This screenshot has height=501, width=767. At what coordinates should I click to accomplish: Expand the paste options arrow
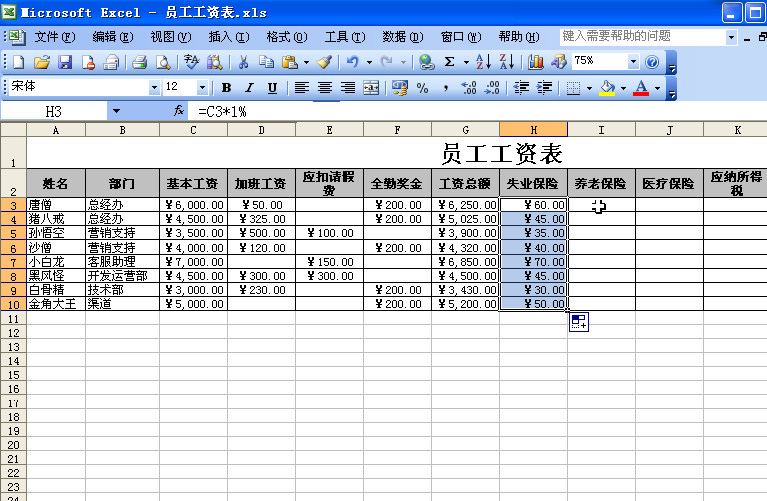[x=306, y=63]
